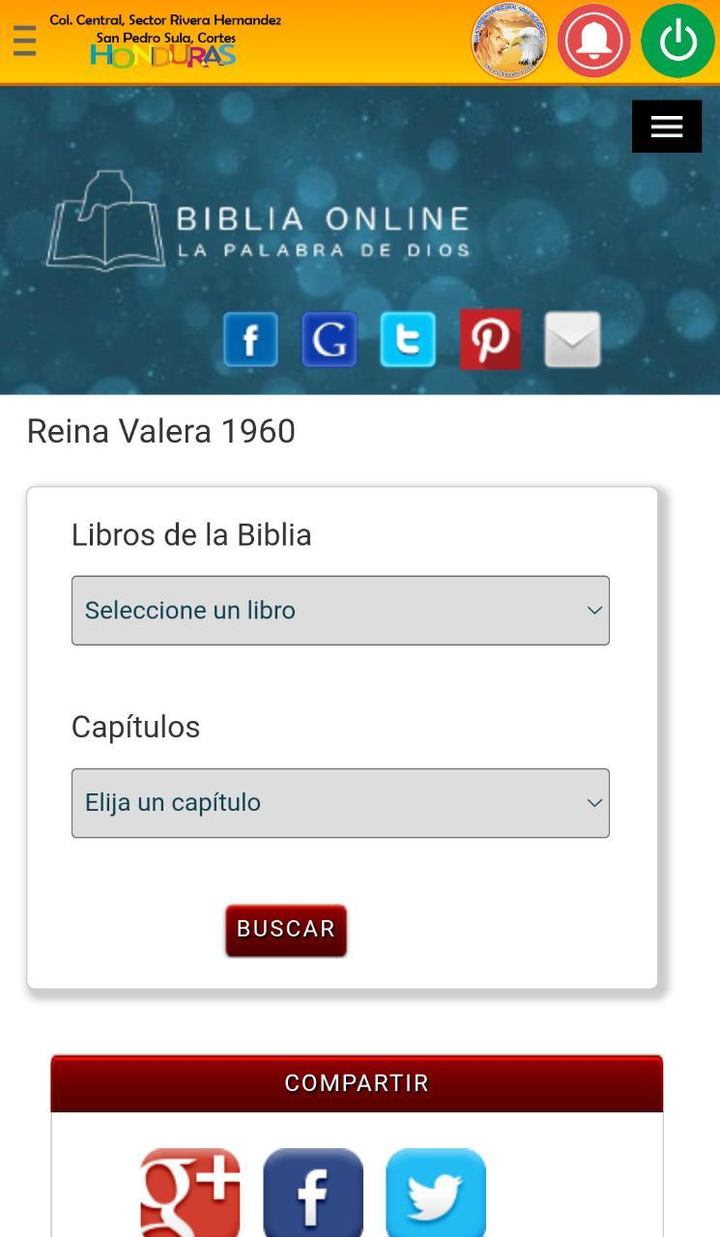Viewport: 720px width, 1237px height.
Task: Open the Facebook page from the header icons
Action: [250, 339]
